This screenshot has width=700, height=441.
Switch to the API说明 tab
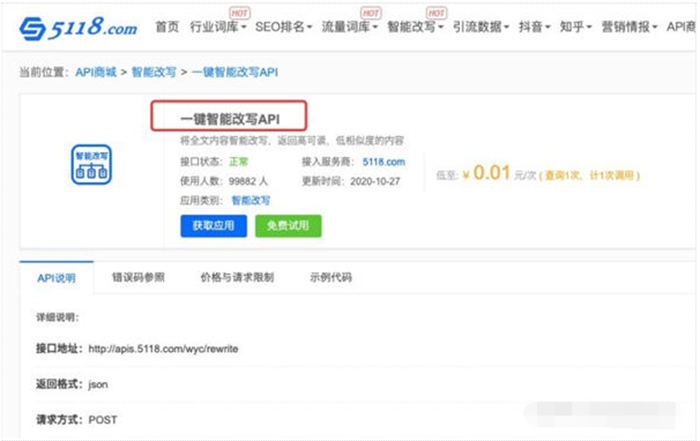(x=57, y=278)
